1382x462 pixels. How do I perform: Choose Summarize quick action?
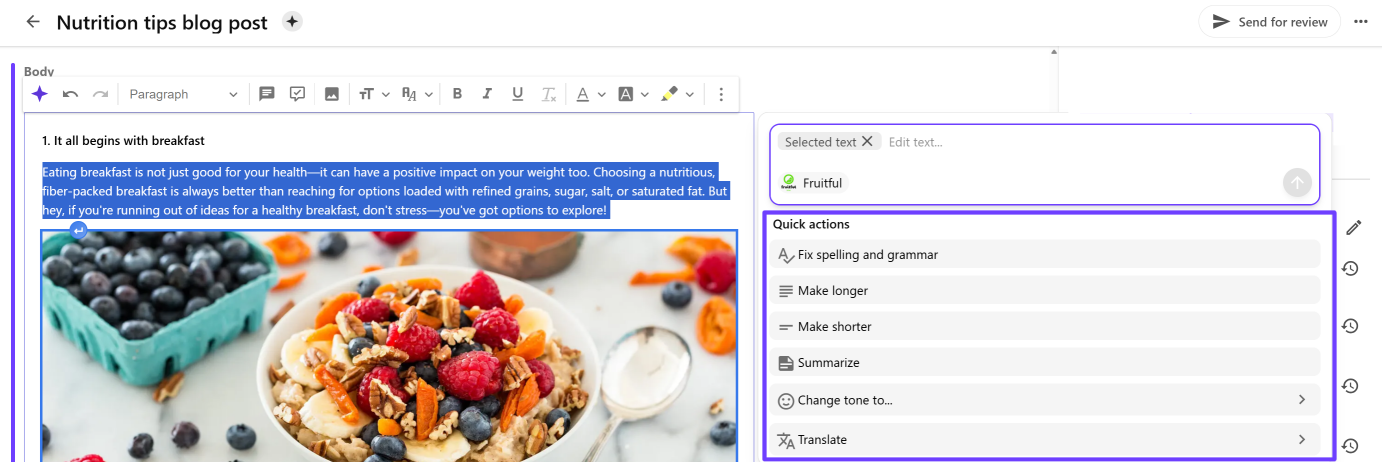[x=1045, y=362]
